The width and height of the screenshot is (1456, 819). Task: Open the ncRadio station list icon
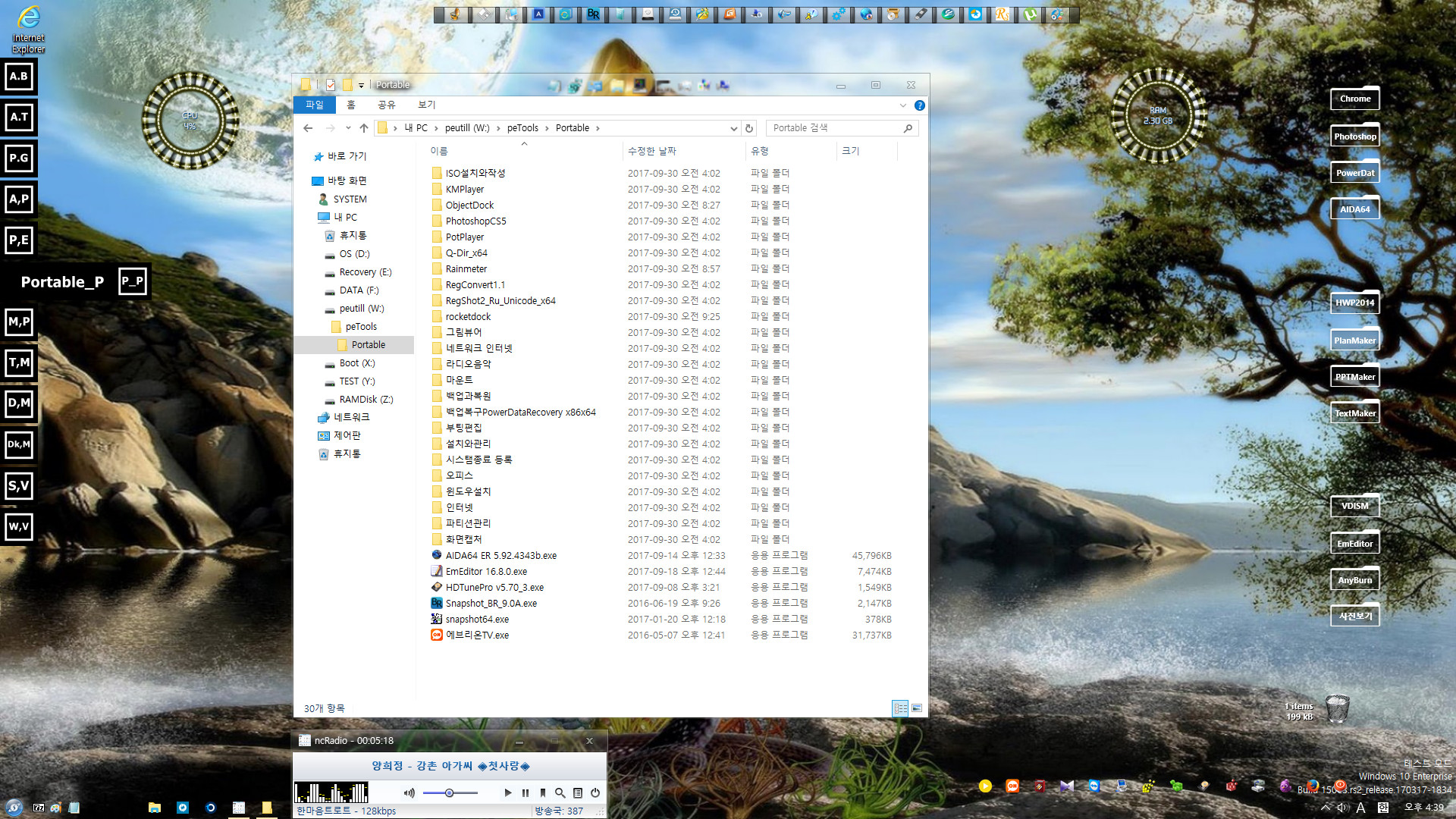point(578,792)
